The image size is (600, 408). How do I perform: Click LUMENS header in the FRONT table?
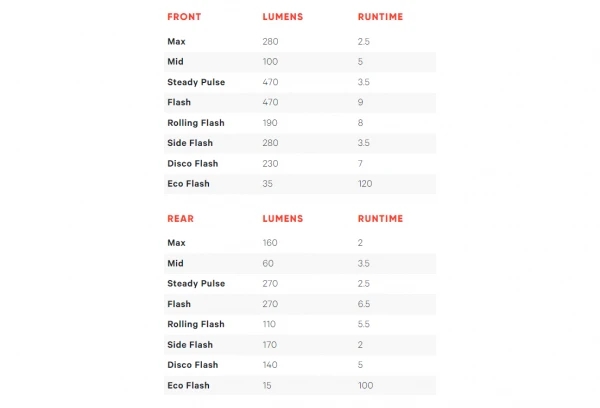(283, 17)
